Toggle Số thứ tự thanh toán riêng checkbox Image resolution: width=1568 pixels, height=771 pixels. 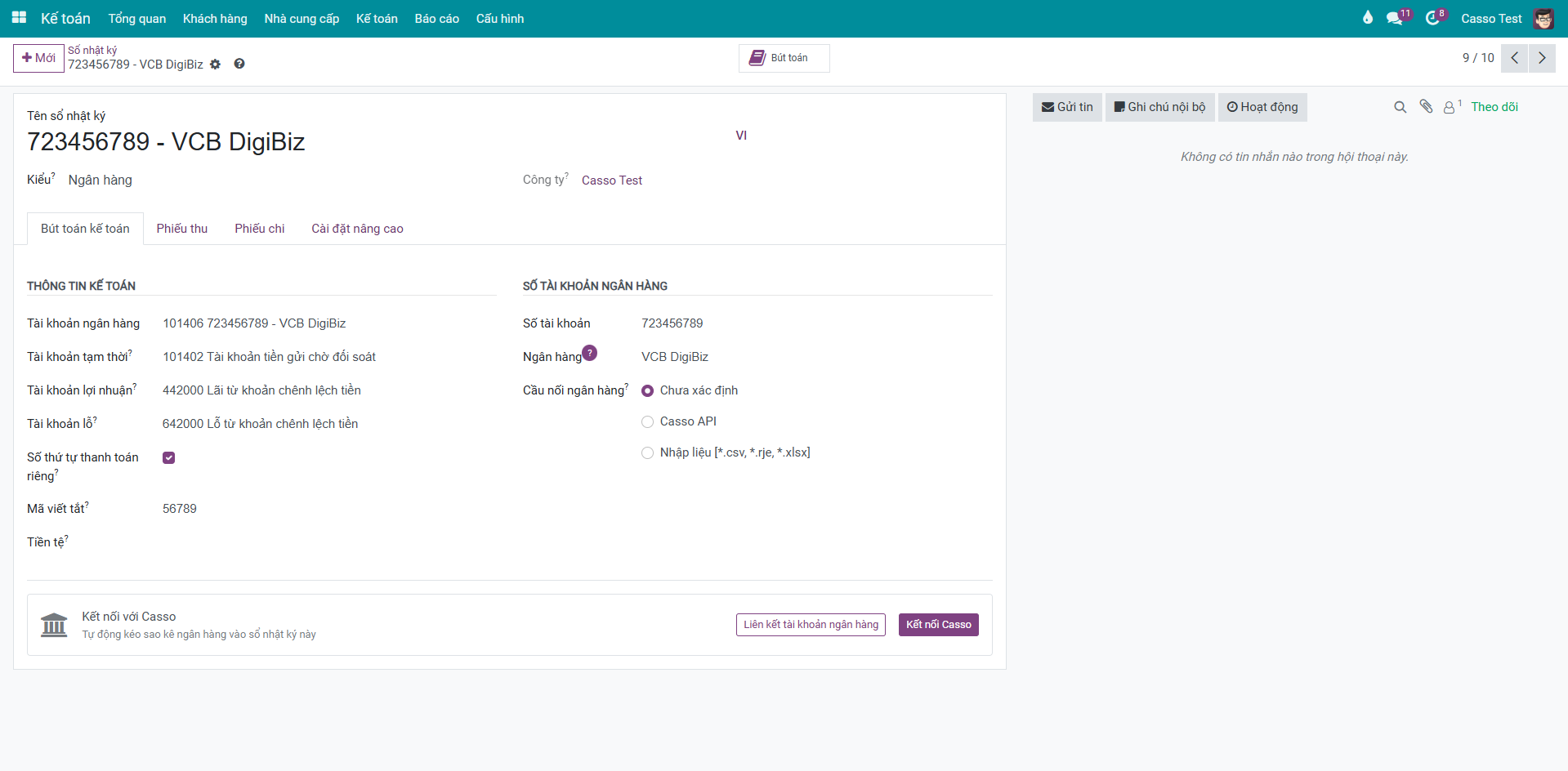click(169, 457)
